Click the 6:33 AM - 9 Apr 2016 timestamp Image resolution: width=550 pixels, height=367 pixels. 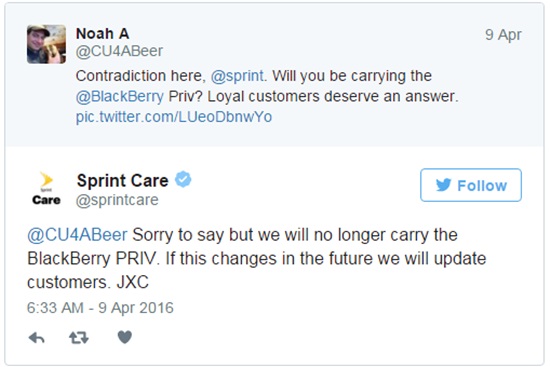tap(100, 308)
